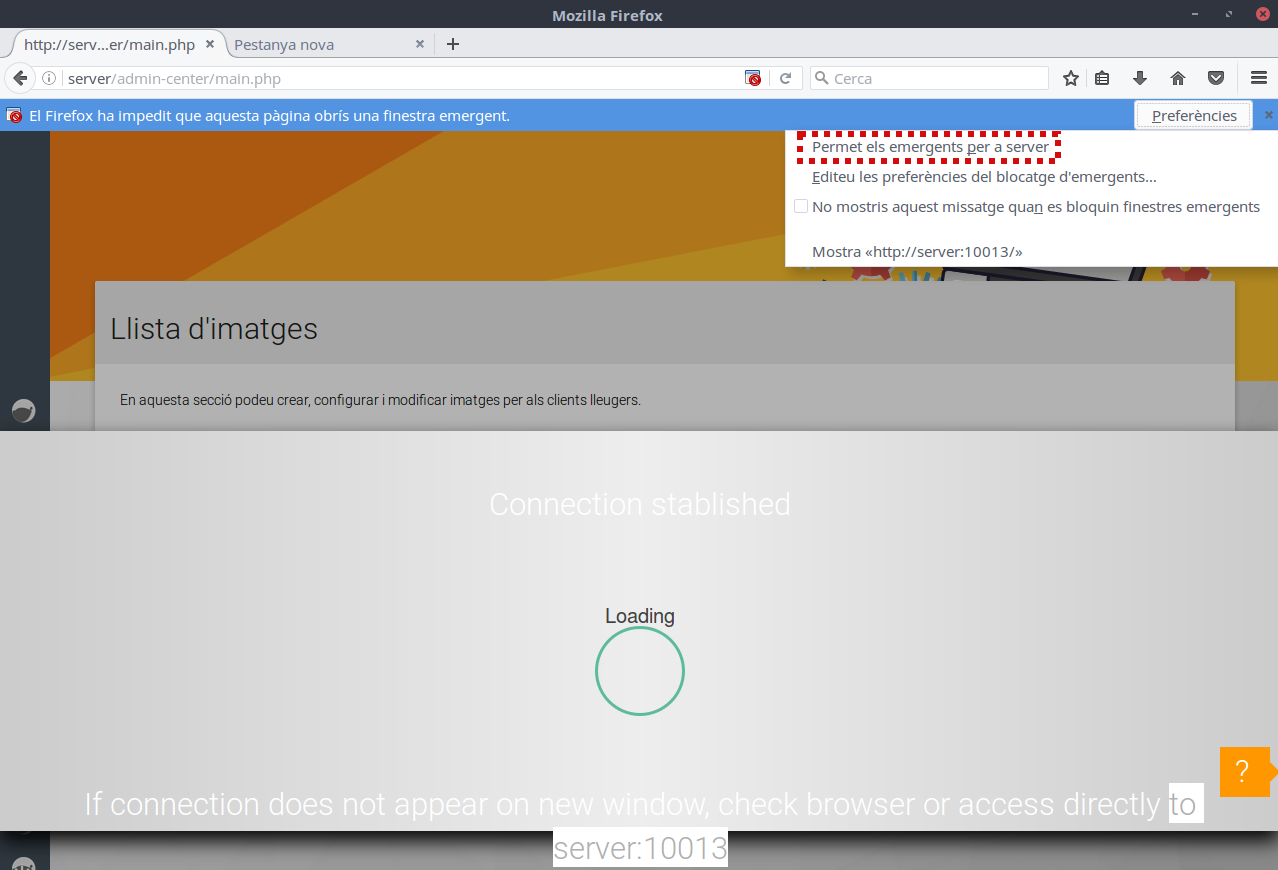Viewport: 1278px width, 870px height.
Task: Dismiss the pop-up blocked notification bar
Action: 1268,115
